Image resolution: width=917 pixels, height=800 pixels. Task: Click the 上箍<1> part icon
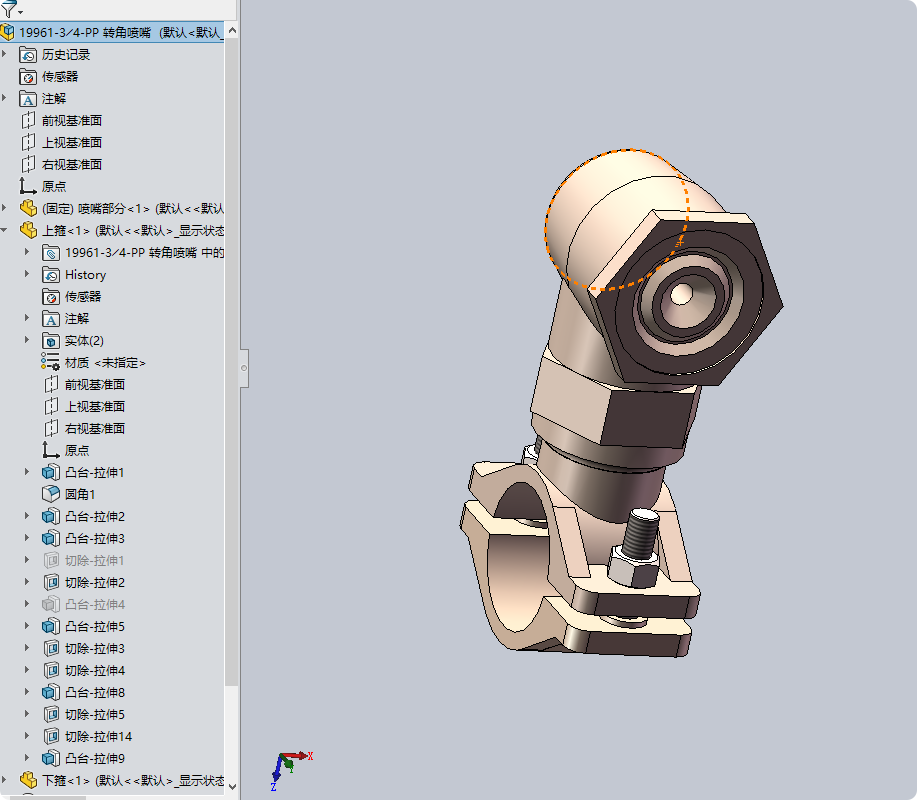click(x=28, y=230)
